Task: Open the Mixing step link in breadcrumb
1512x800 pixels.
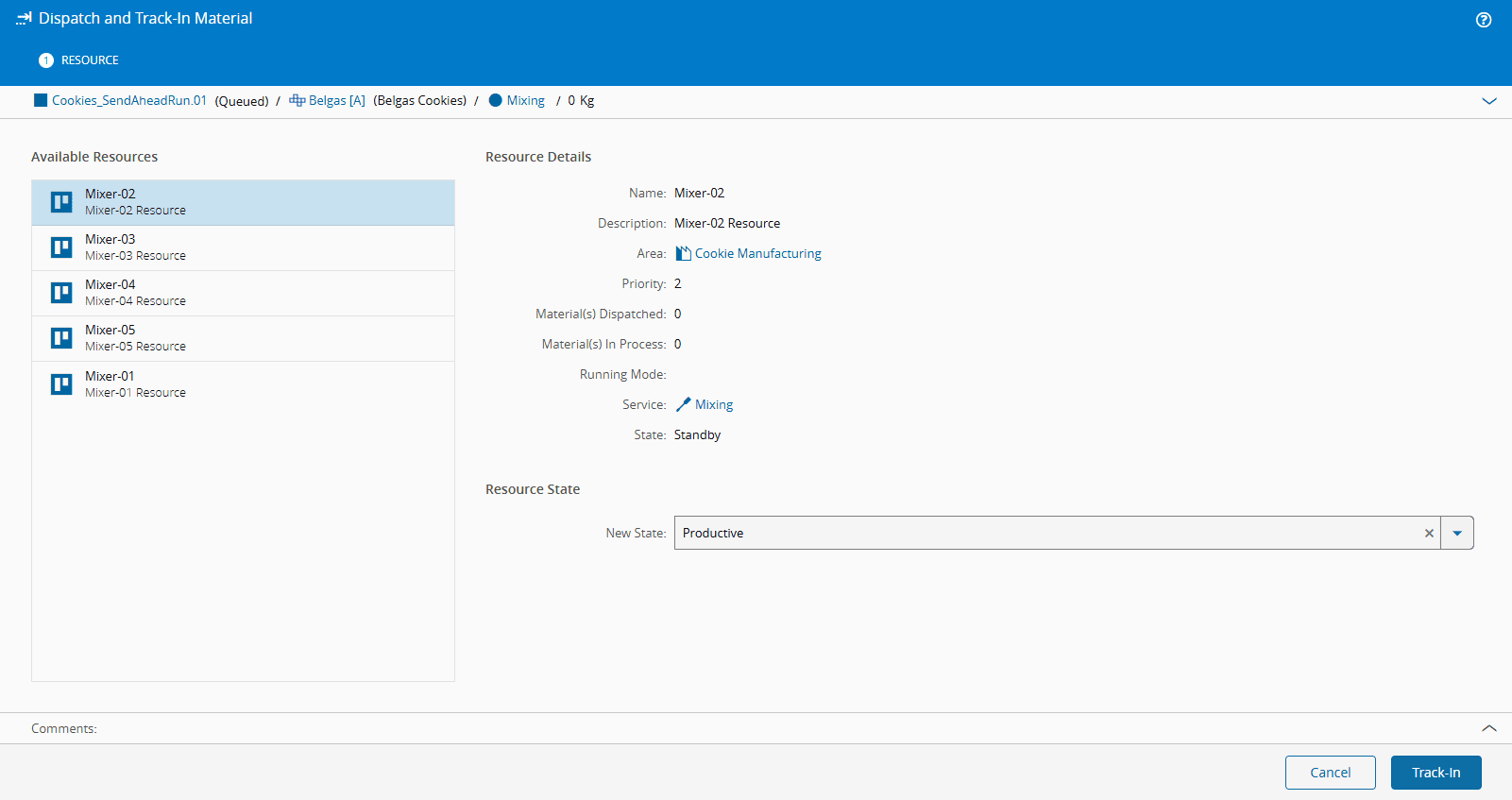Action: (525, 101)
